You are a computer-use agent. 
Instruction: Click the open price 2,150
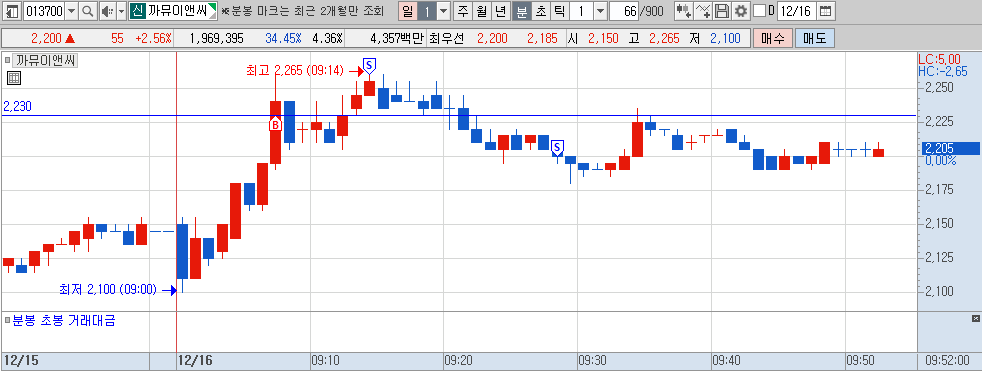pyautogui.click(x=603, y=38)
